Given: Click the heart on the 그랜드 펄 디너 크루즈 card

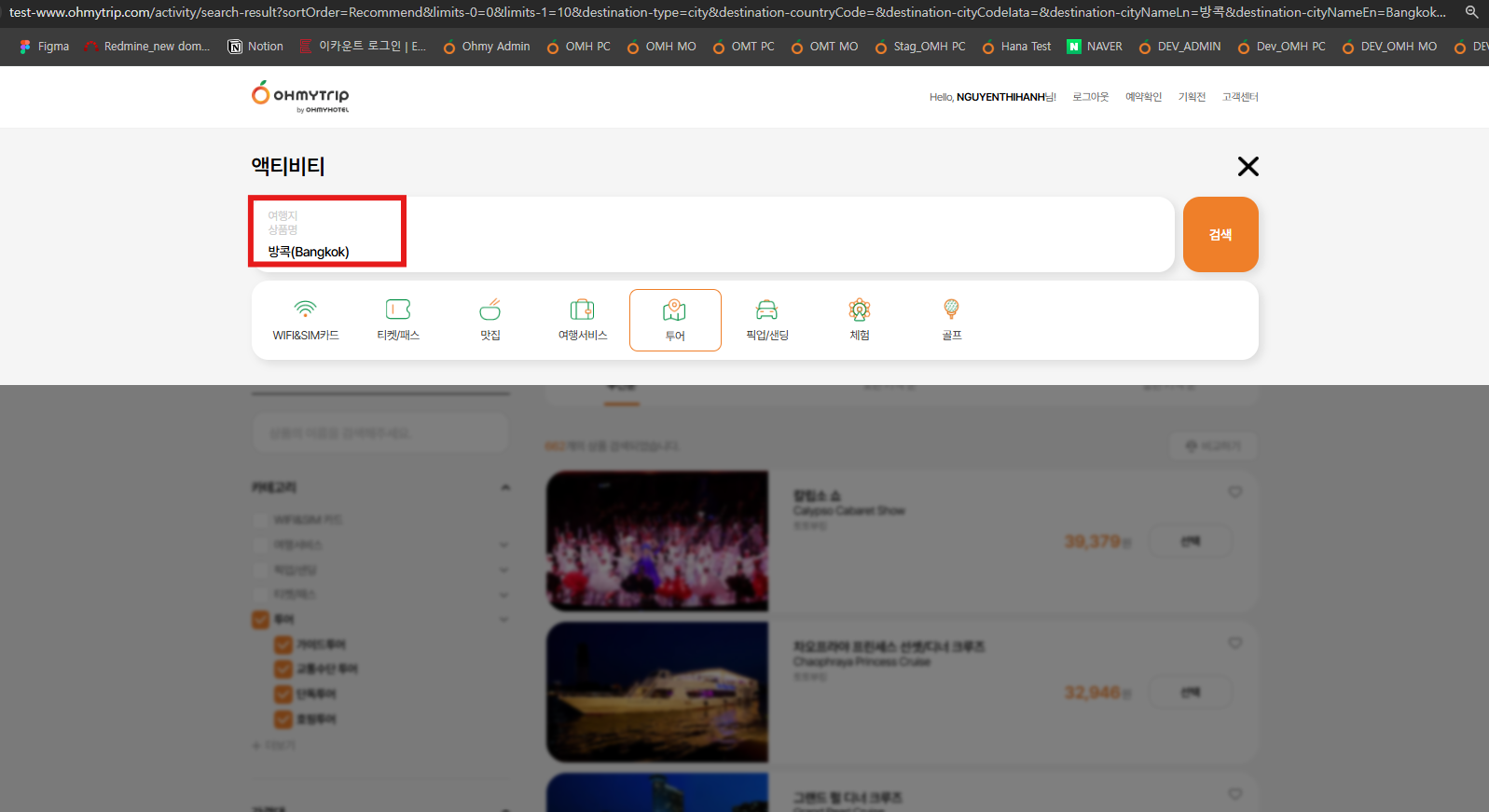Looking at the screenshot, I should tap(1235, 794).
